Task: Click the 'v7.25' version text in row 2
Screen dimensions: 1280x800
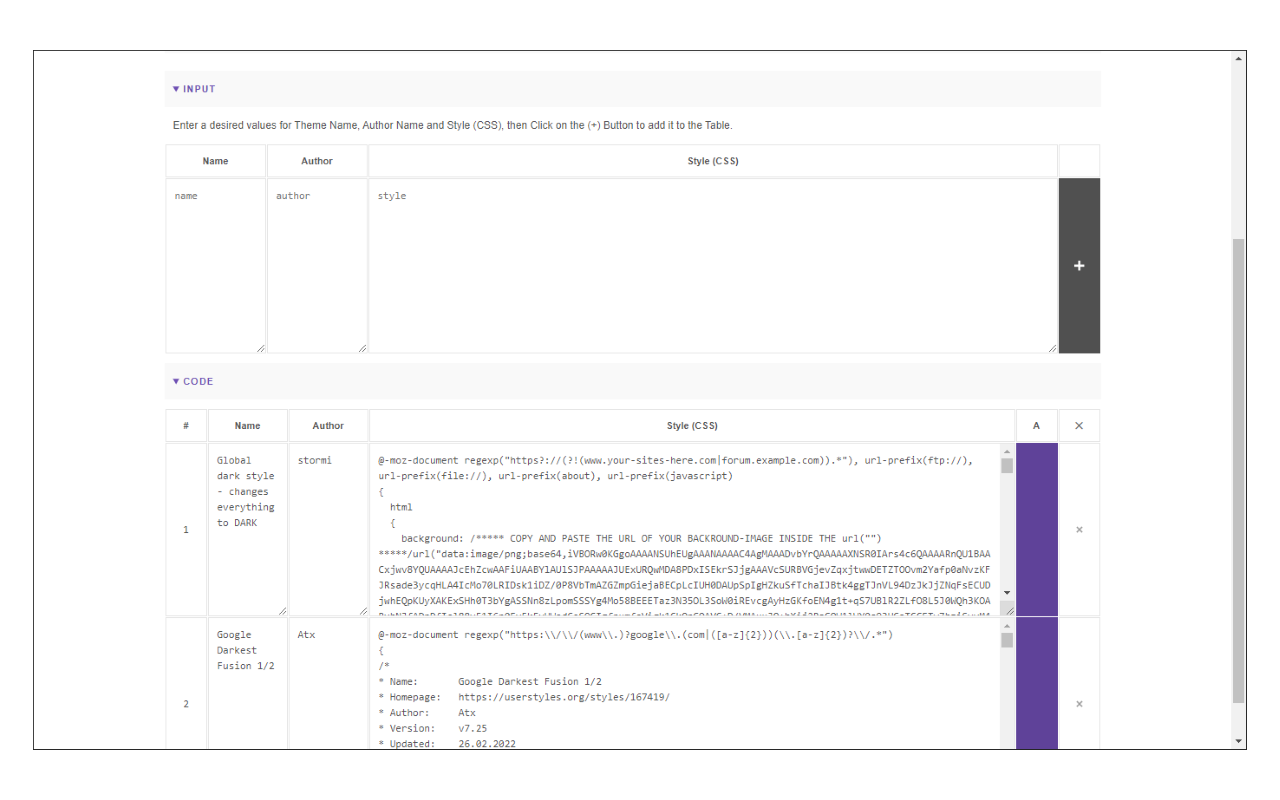Action: tap(473, 728)
